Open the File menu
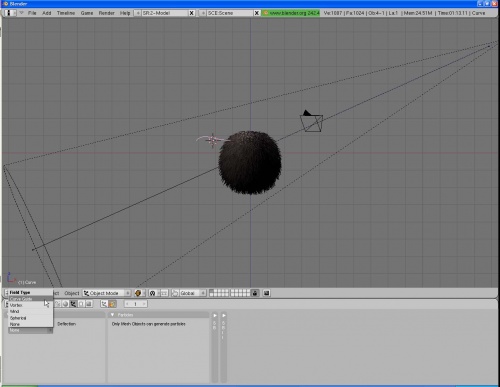The width and height of the screenshot is (500, 387). pyautogui.click(x=32, y=13)
